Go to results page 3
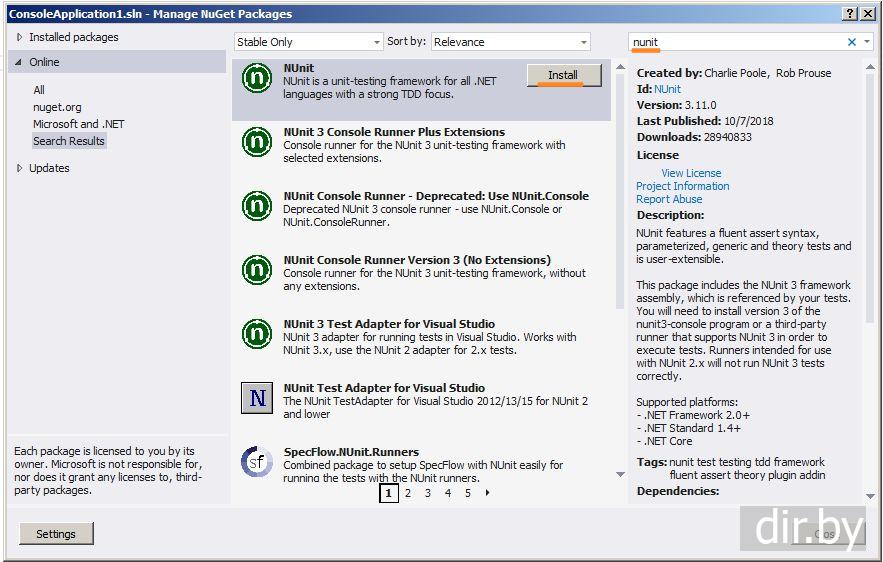 (x=427, y=493)
